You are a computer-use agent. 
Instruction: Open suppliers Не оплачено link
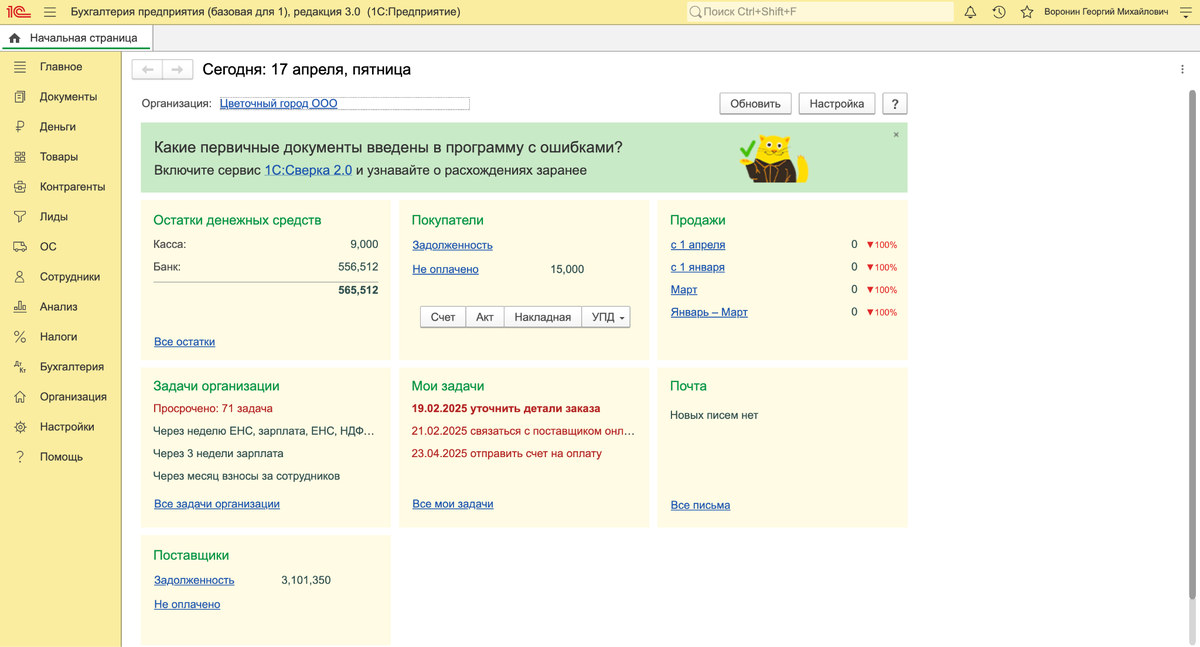pyautogui.click(x=187, y=604)
